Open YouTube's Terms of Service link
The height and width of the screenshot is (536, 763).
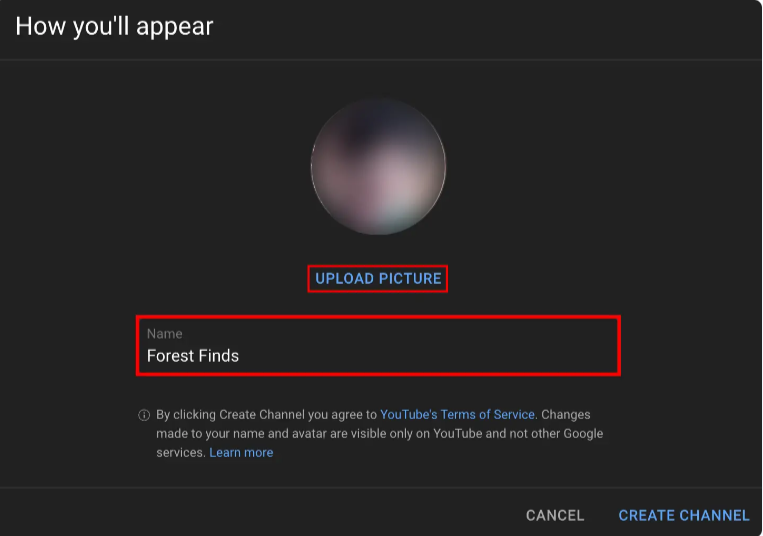tap(457, 414)
